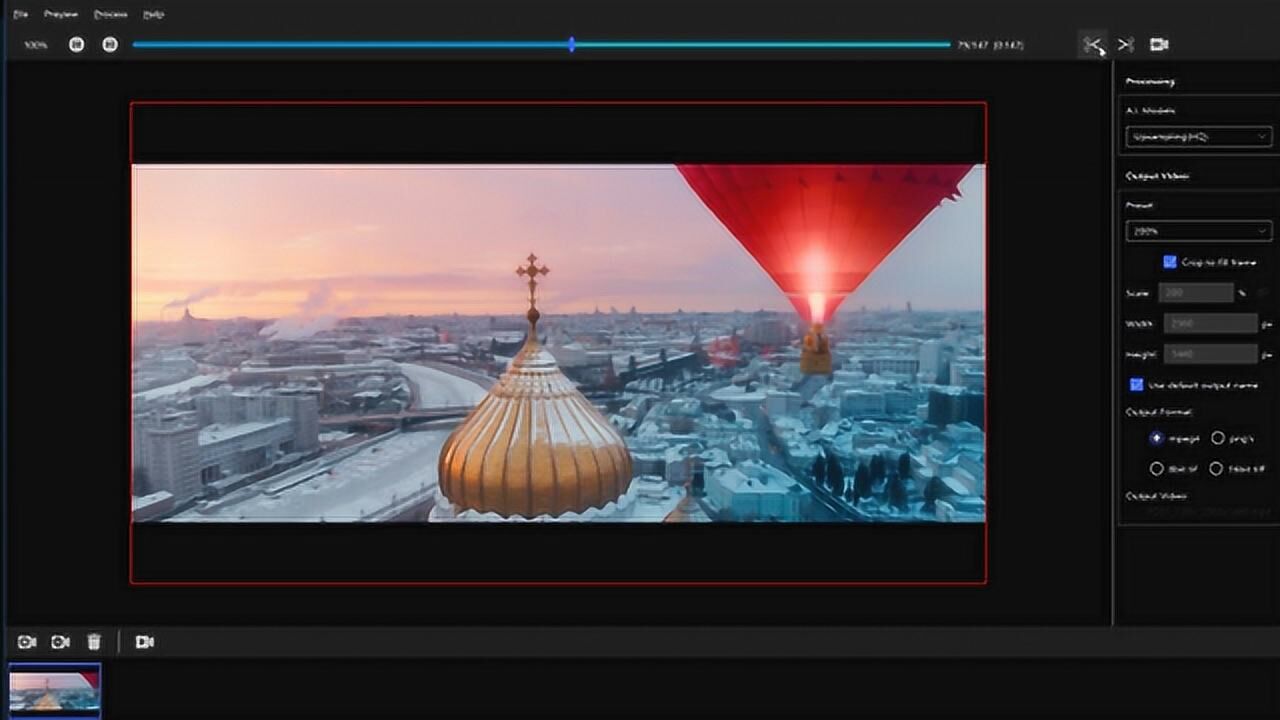The width and height of the screenshot is (1280, 720).
Task: Toggle the Crop to fill frame checkbox
Action: 1169,262
